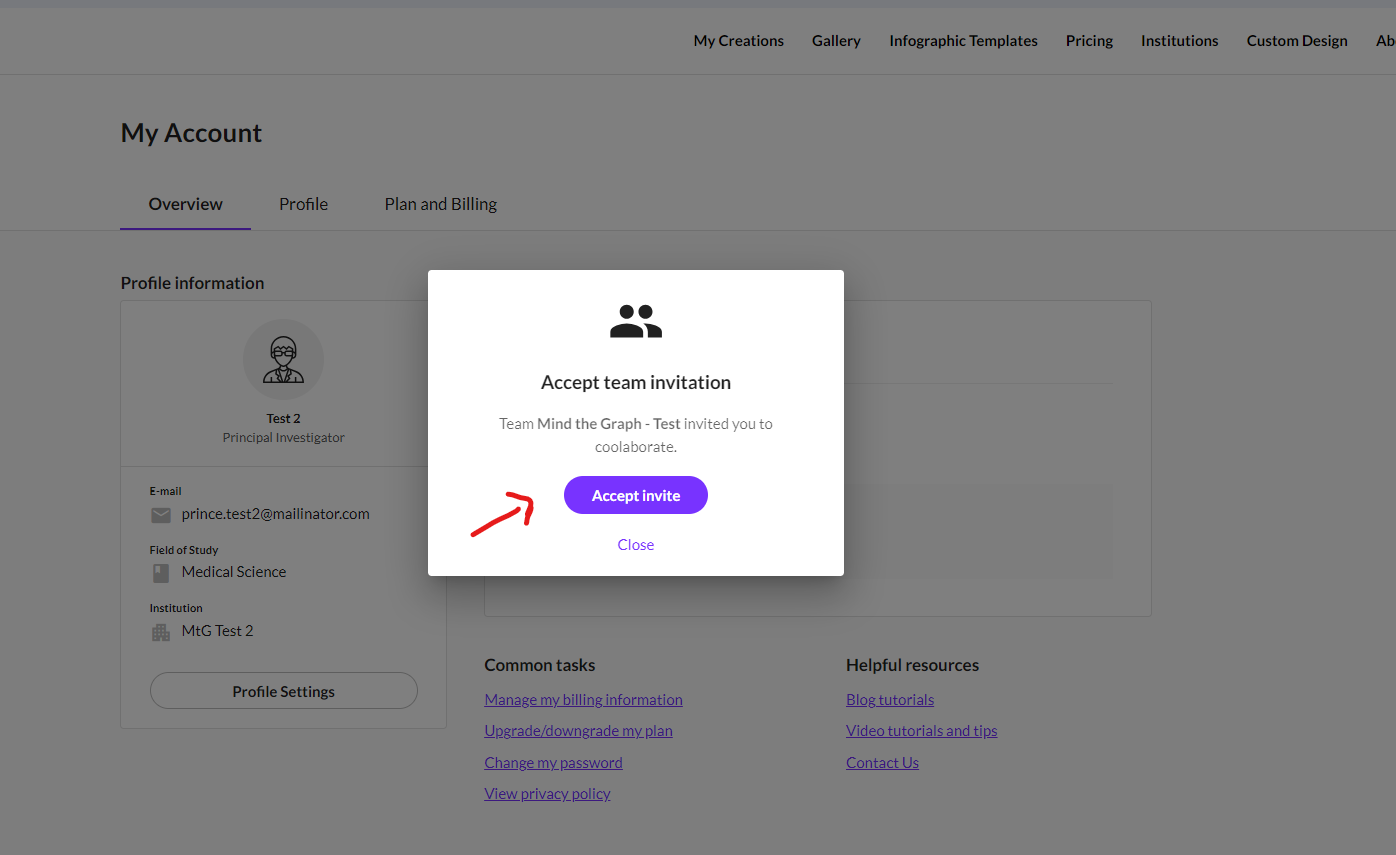Click the Common tasks heading
Image resolution: width=1396 pixels, height=855 pixels.
(540, 665)
